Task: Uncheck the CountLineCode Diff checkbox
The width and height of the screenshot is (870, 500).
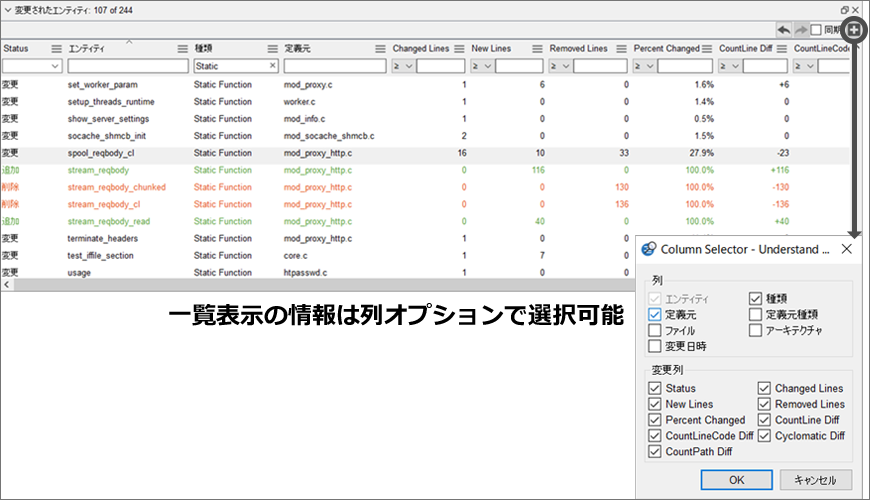Action: [x=655, y=436]
